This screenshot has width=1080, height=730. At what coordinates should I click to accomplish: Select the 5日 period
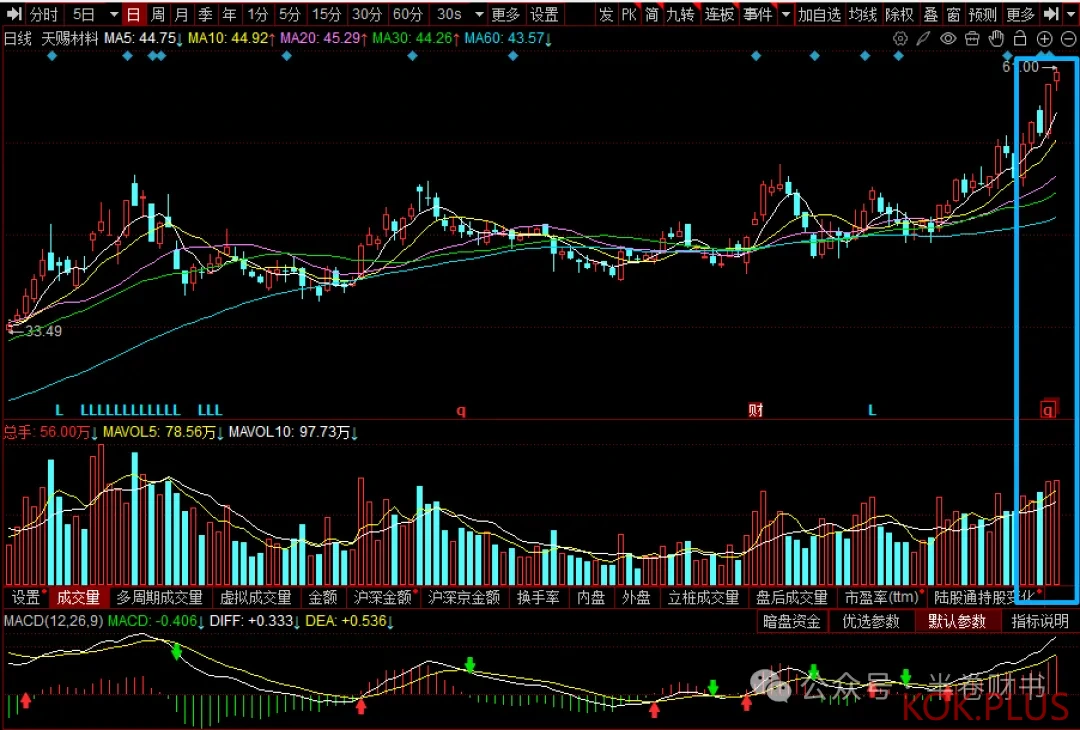coord(83,14)
